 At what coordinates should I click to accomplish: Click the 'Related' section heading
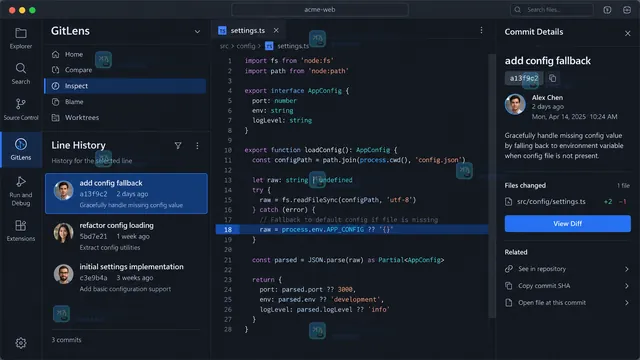(516, 252)
